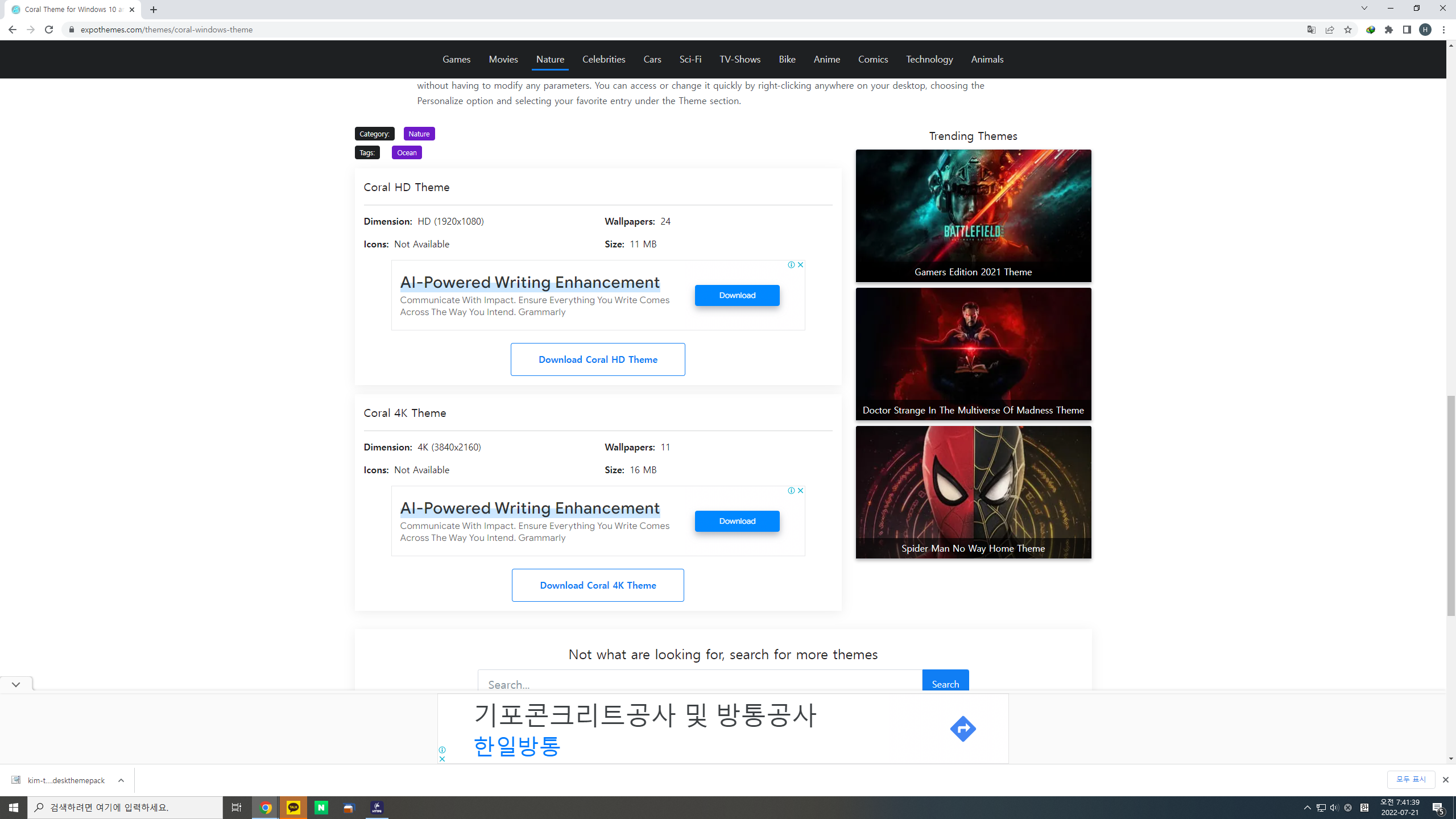1456x819 pixels.
Task: Close the bottom Korean banner ad
Action: (x=442, y=759)
